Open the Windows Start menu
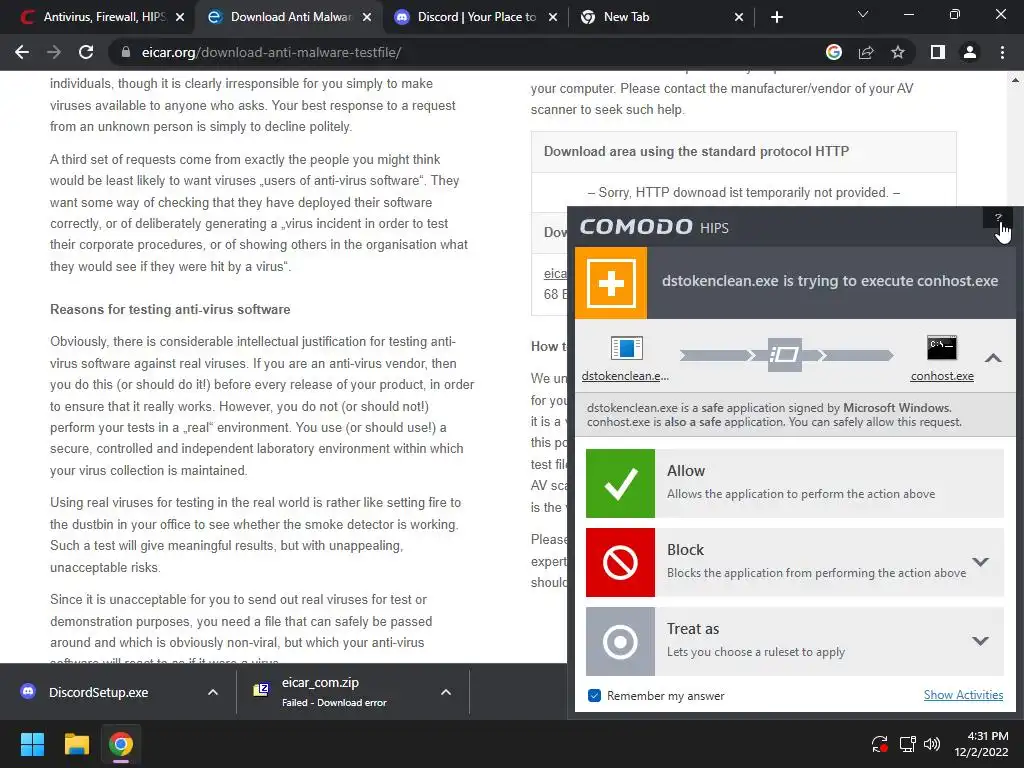1024x768 pixels. pos(32,744)
